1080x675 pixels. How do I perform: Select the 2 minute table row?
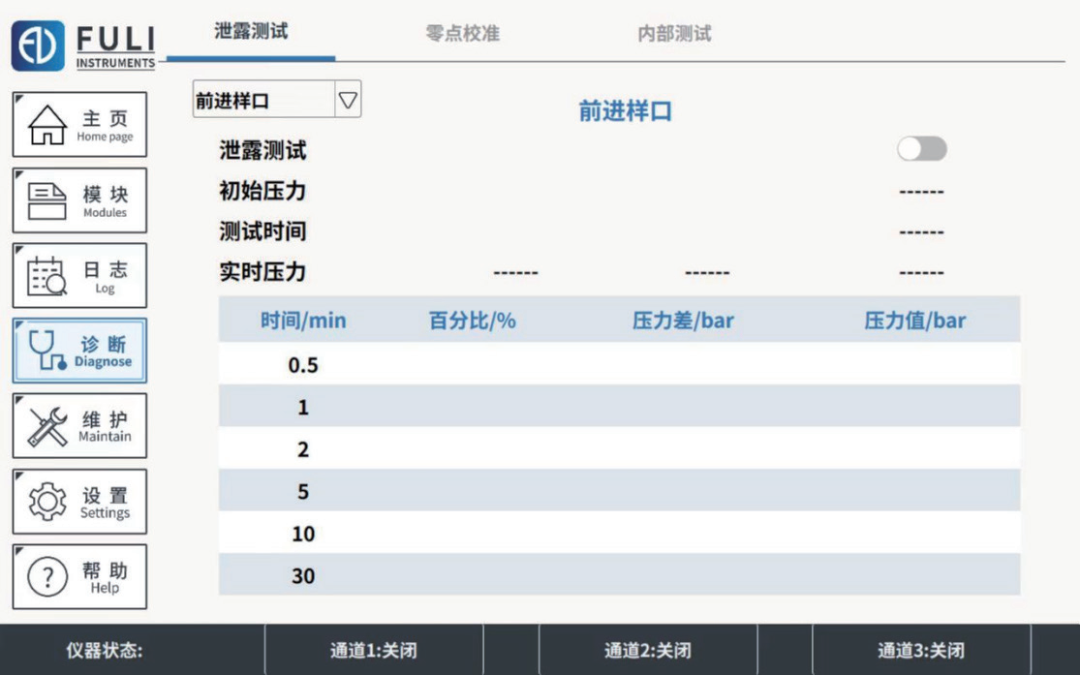(x=619, y=448)
